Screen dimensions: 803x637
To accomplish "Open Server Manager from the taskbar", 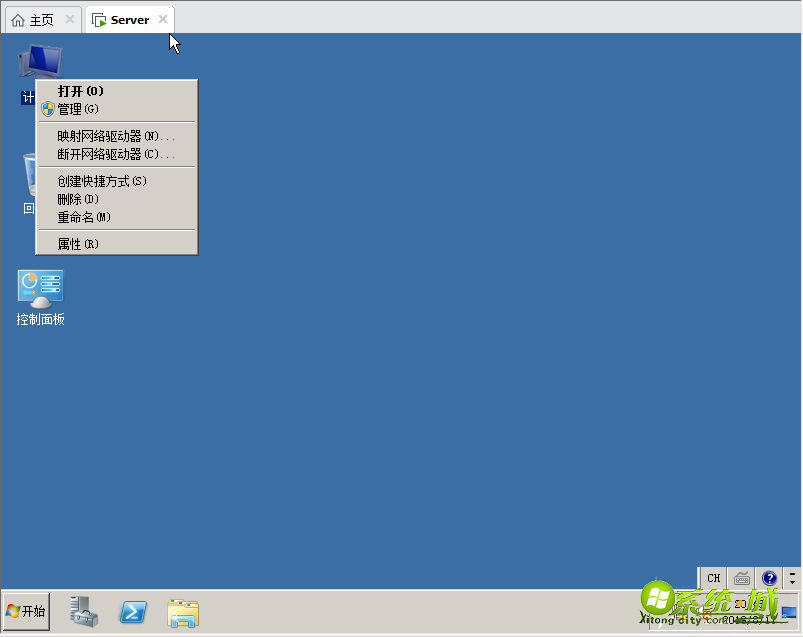I will pyautogui.click(x=83, y=611).
